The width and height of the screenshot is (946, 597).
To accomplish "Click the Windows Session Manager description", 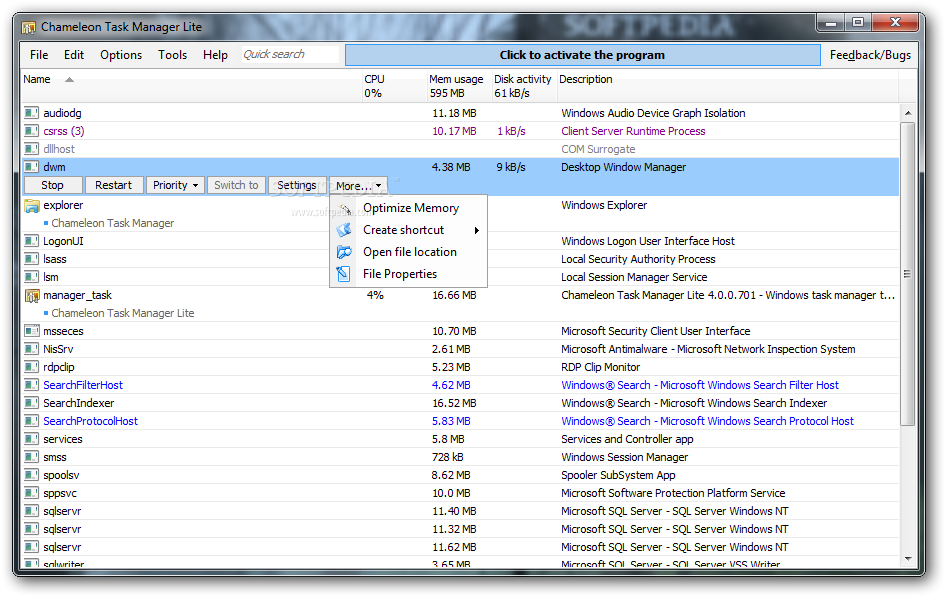I will coord(624,457).
